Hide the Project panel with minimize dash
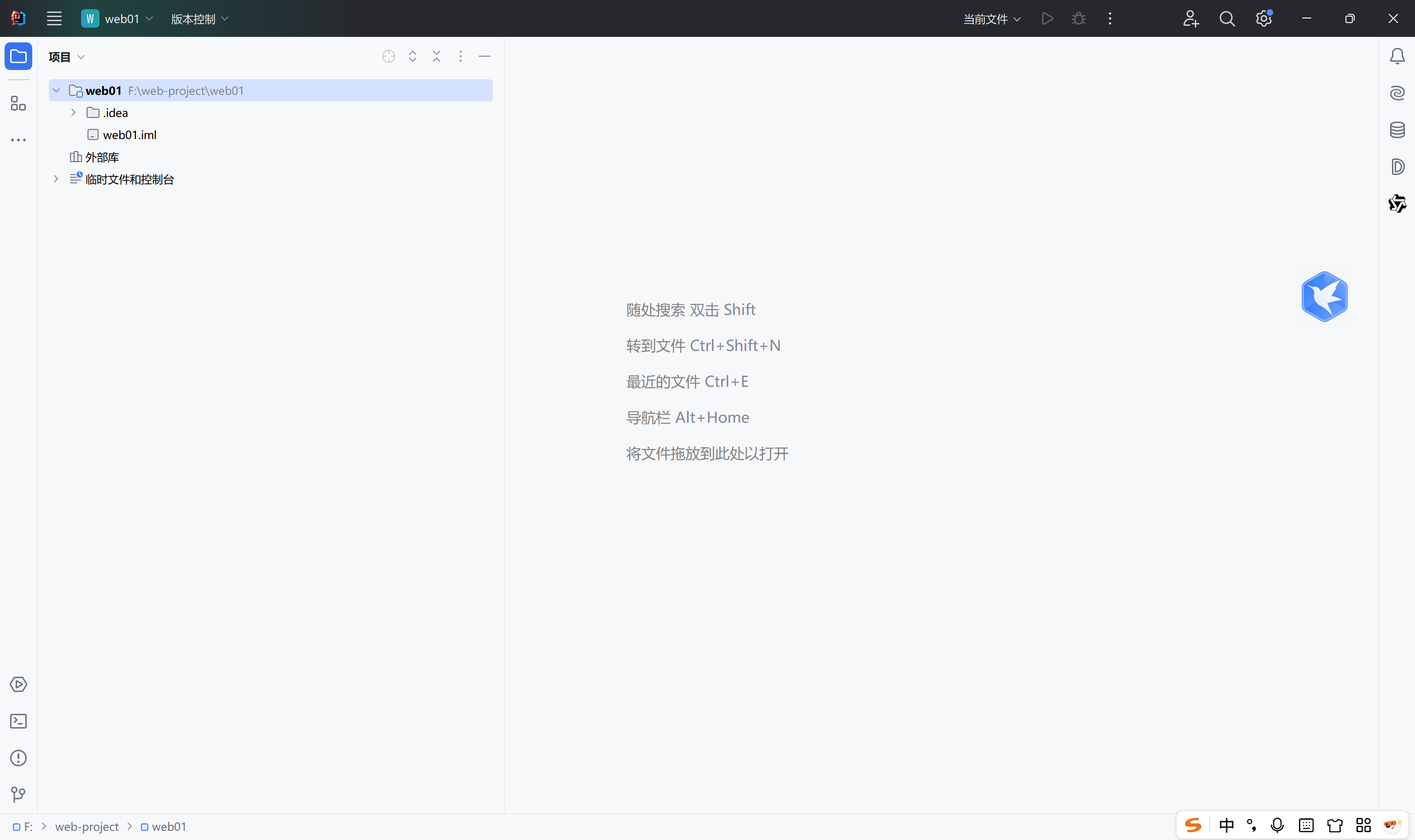The height and width of the screenshot is (840, 1415). point(485,56)
